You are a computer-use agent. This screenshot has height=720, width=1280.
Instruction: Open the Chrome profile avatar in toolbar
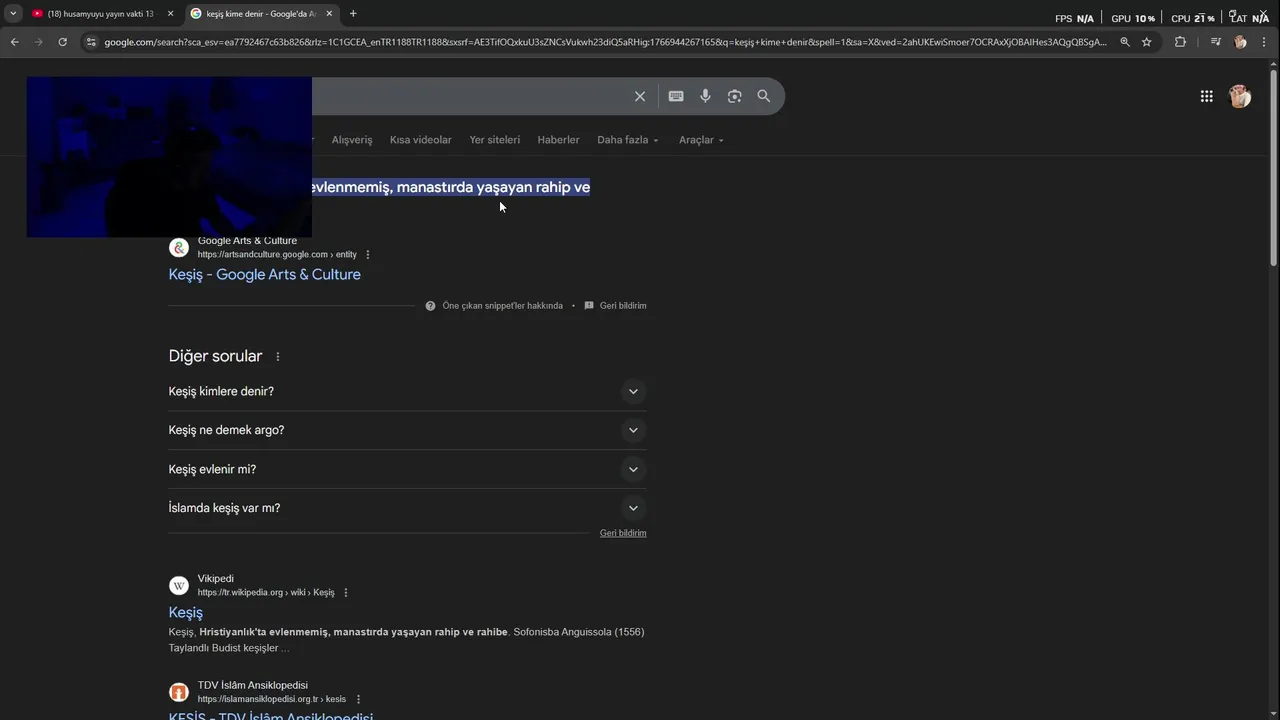click(1241, 42)
